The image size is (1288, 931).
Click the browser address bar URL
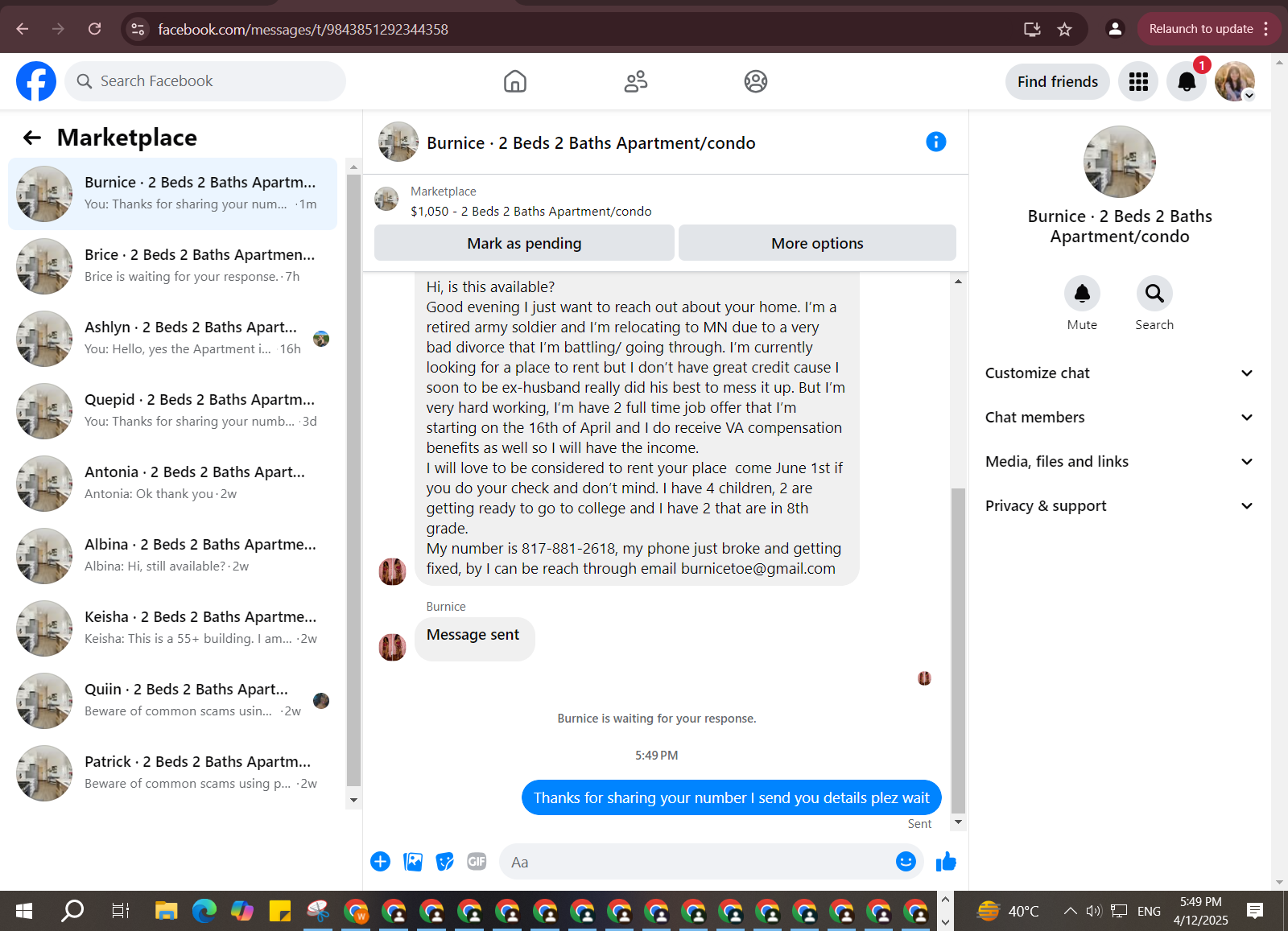[303, 29]
